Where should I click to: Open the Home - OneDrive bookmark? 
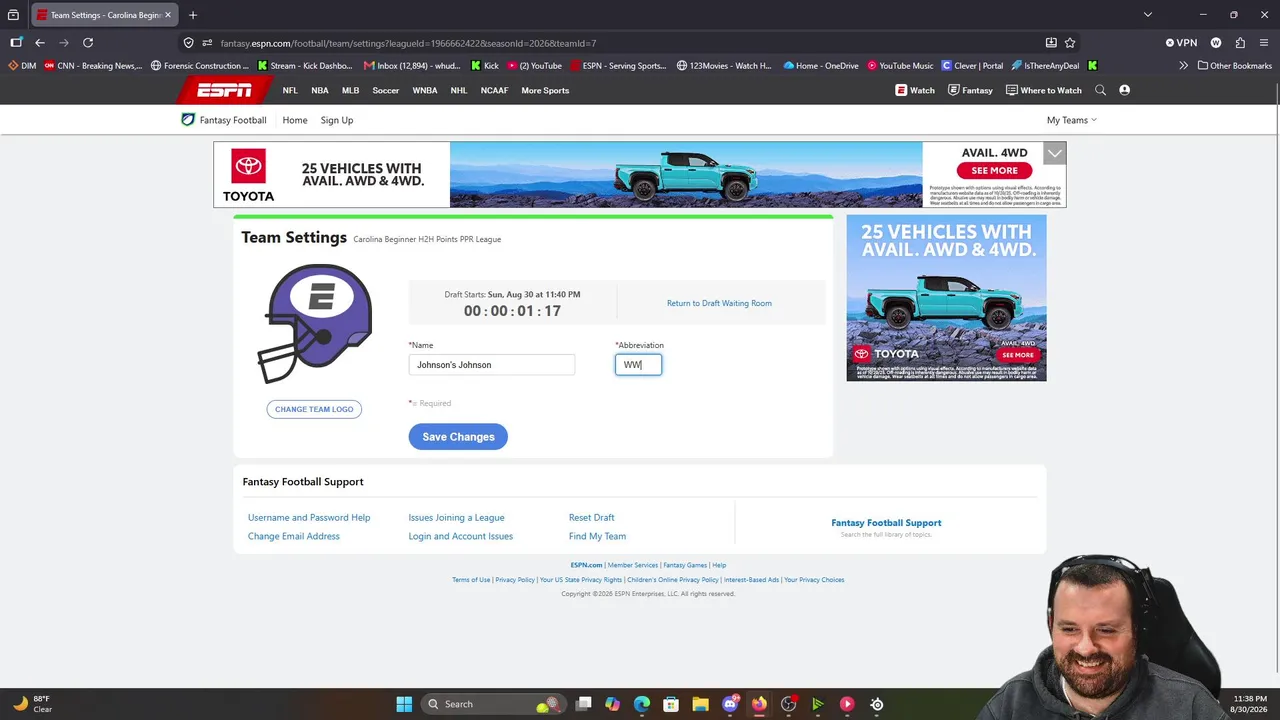click(821, 66)
